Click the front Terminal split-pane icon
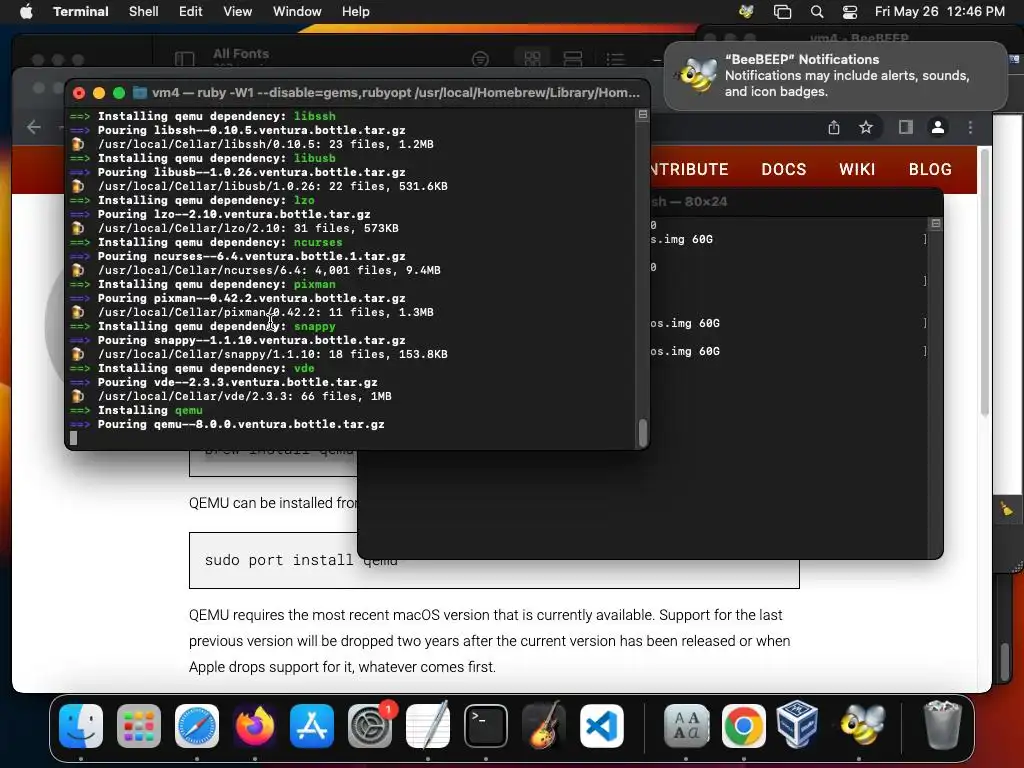The height and width of the screenshot is (768, 1024). point(643,114)
